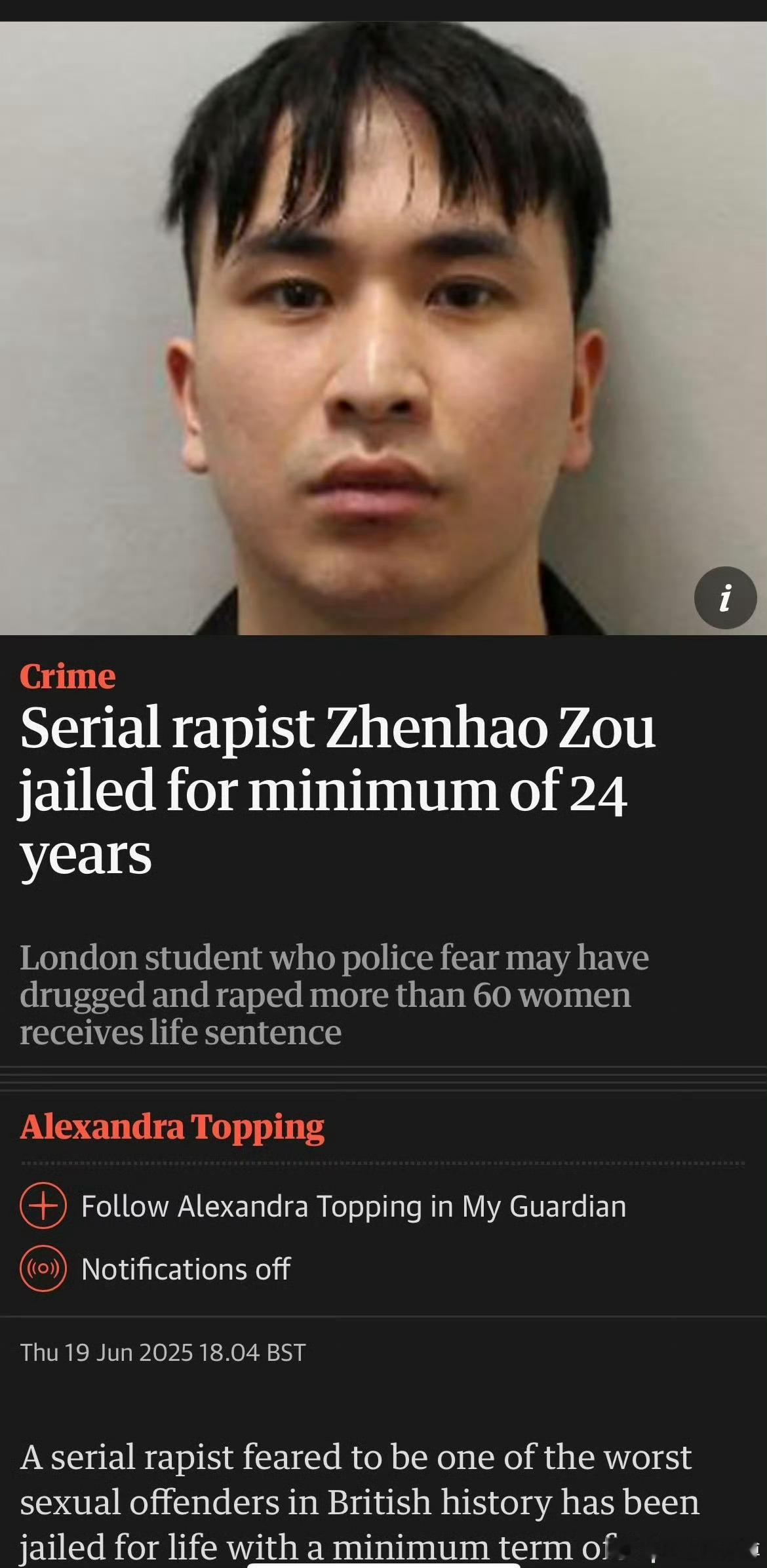Screen dimensions: 767x1568
Task: Tap the home indicator bar at the bottom
Action: tap(383, 1565)
